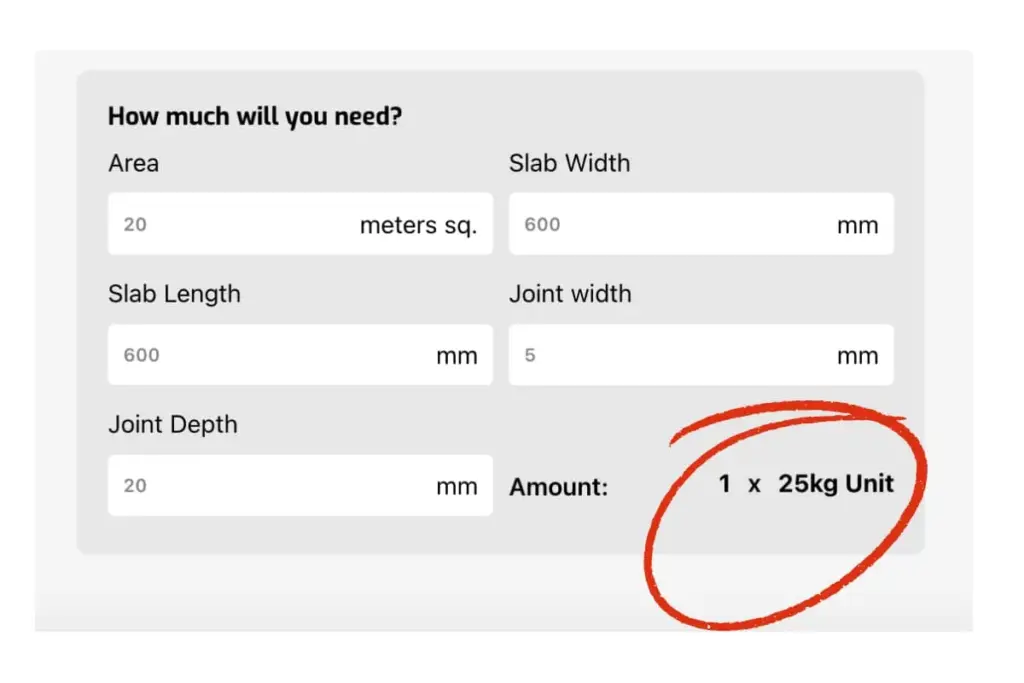Image resolution: width=1024 pixels, height=683 pixels.
Task: Click the value 600 in Slab Width
Action: pos(541,225)
